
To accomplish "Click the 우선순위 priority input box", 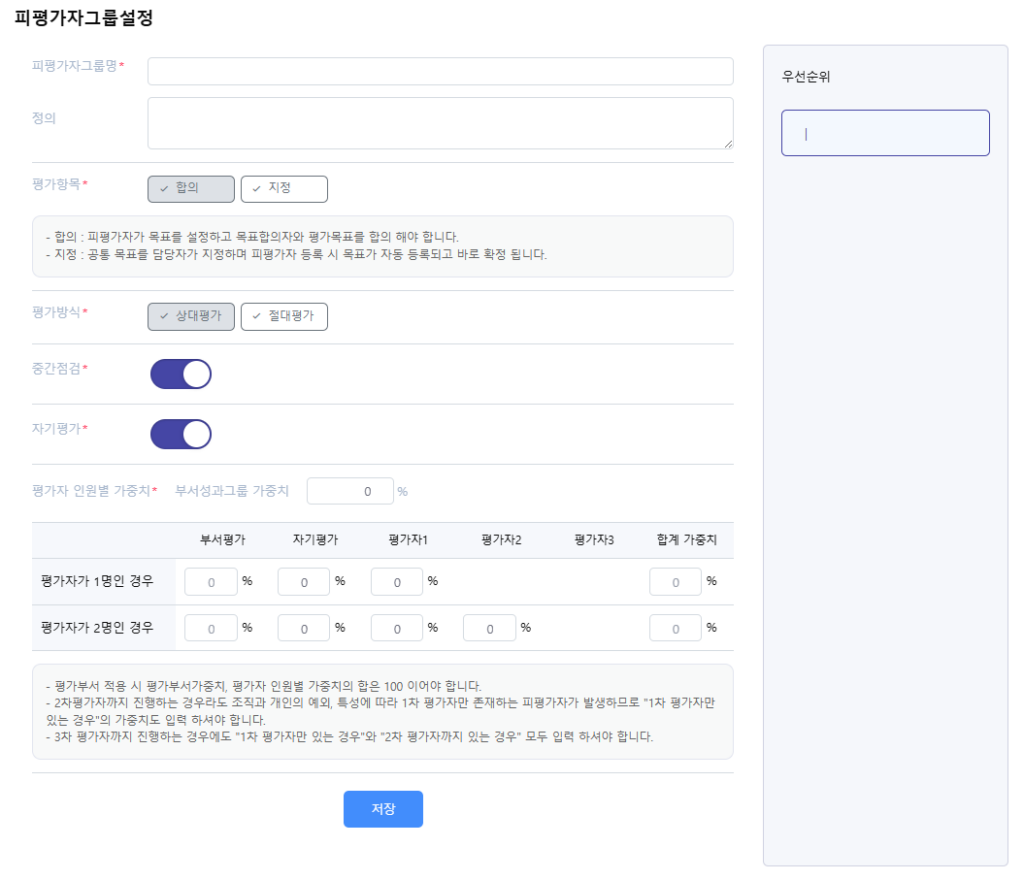I will 885,133.
